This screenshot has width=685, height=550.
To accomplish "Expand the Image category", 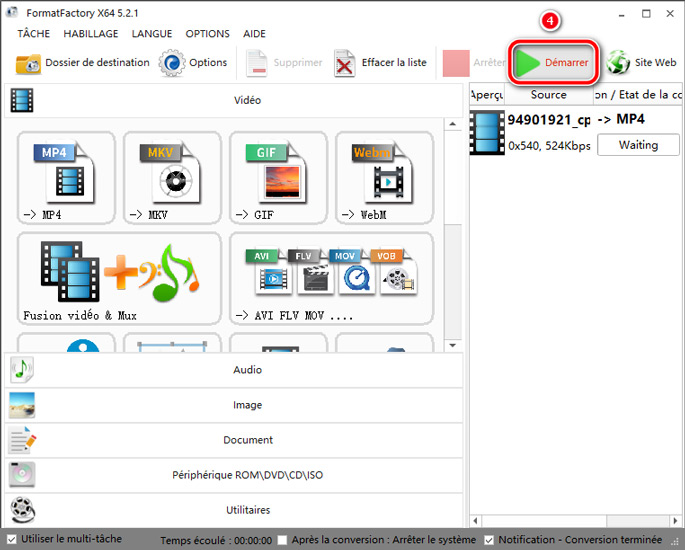I will pos(234,405).
